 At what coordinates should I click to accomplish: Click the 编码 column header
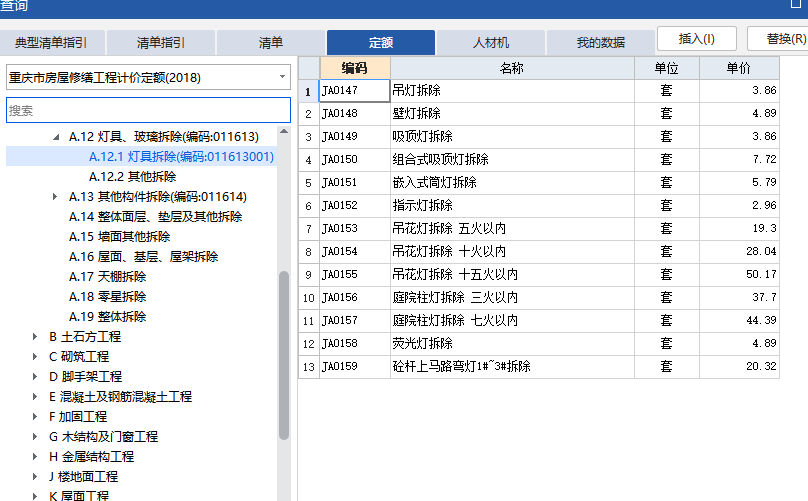click(x=355, y=68)
